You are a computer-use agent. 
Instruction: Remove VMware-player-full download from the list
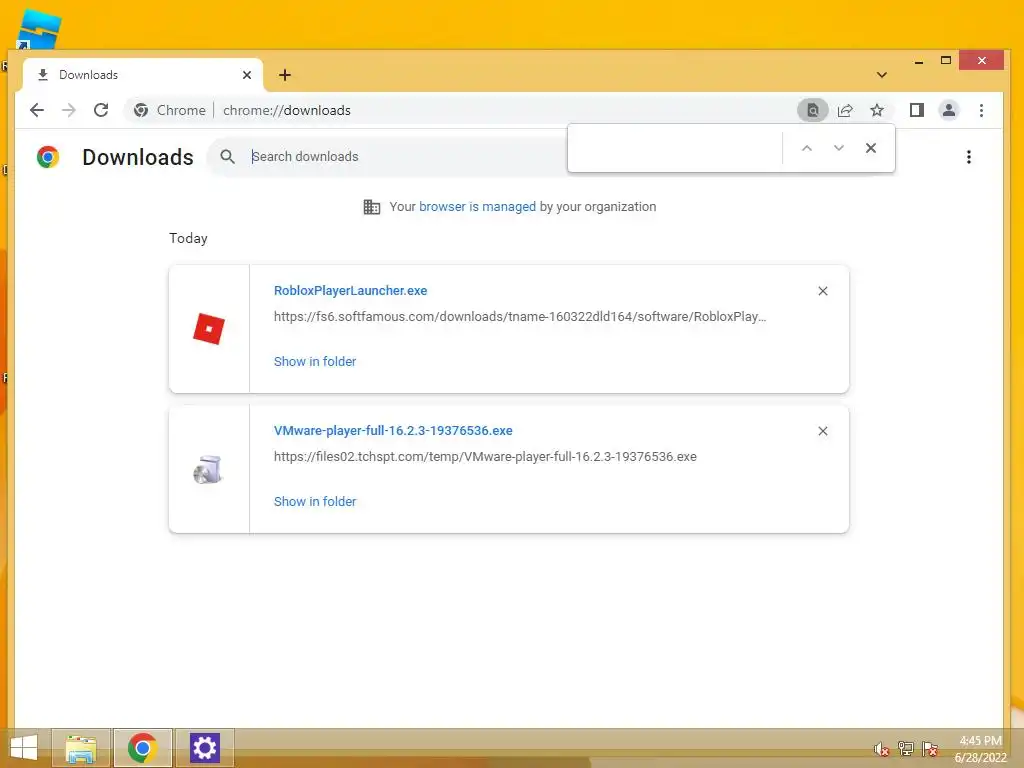823,431
